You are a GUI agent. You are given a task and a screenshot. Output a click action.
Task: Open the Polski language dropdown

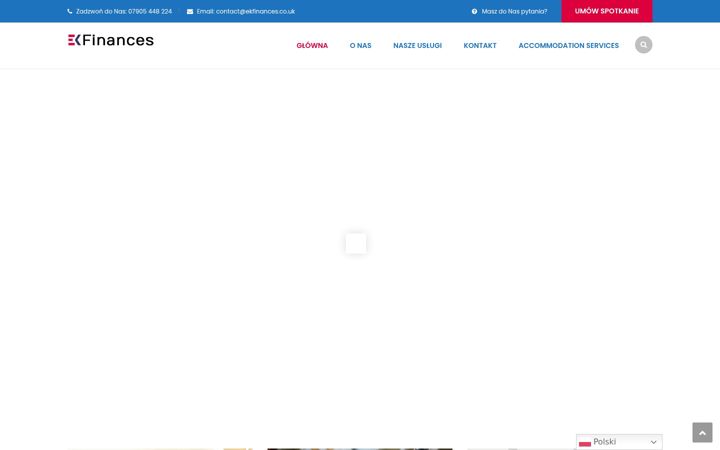point(619,442)
